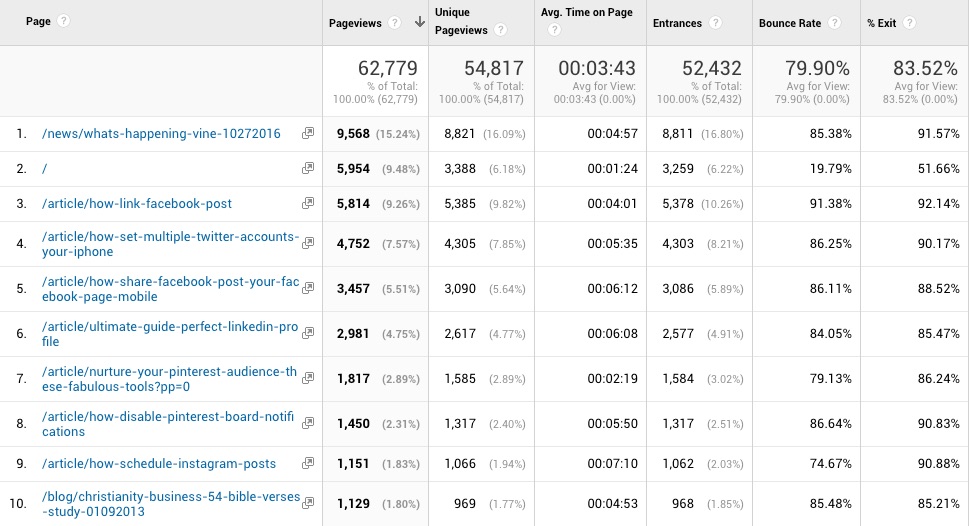This screenshot has height=526, width=969.
Task: Click the open-page icon for the multiple Twitter accounts article
Action: point(308,244)
